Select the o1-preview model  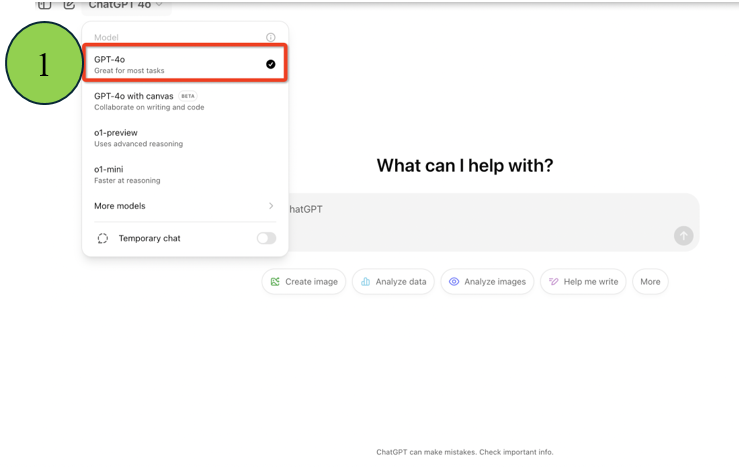[185, 138]
